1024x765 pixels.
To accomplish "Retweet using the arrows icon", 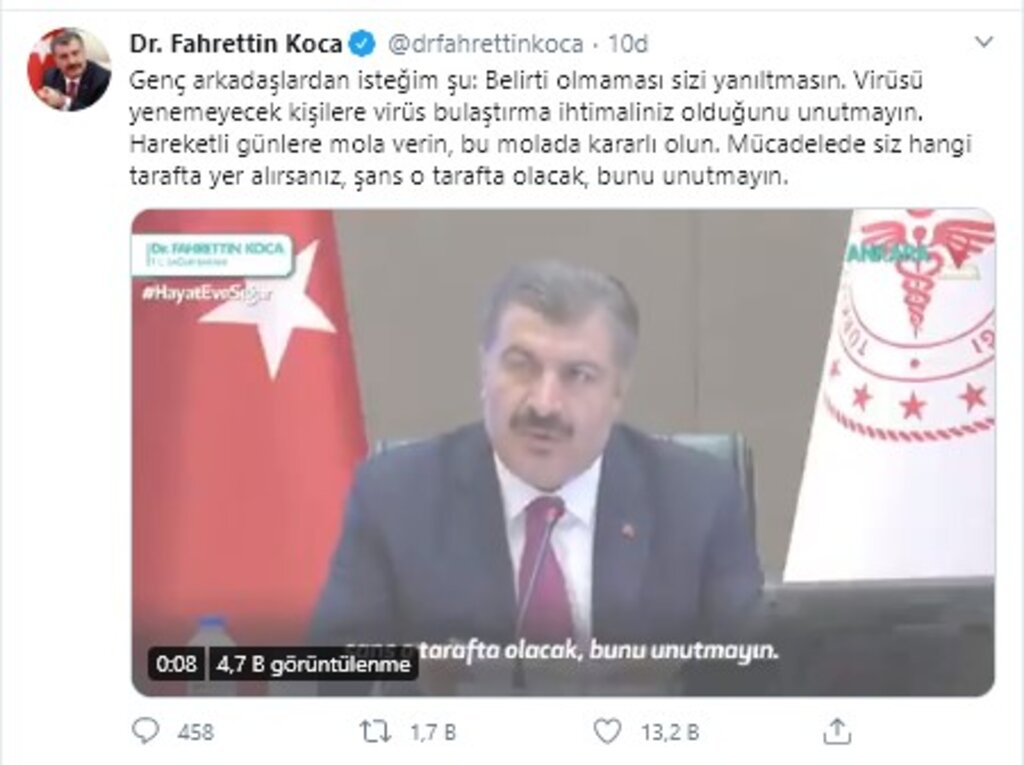I will [376, 731].
